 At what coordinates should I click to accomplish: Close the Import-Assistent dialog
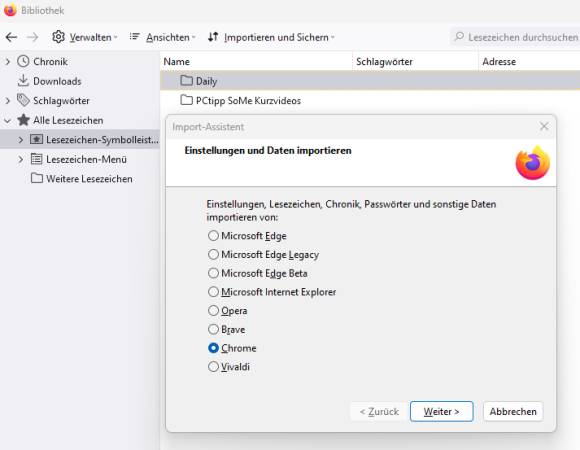click(544, 126)
